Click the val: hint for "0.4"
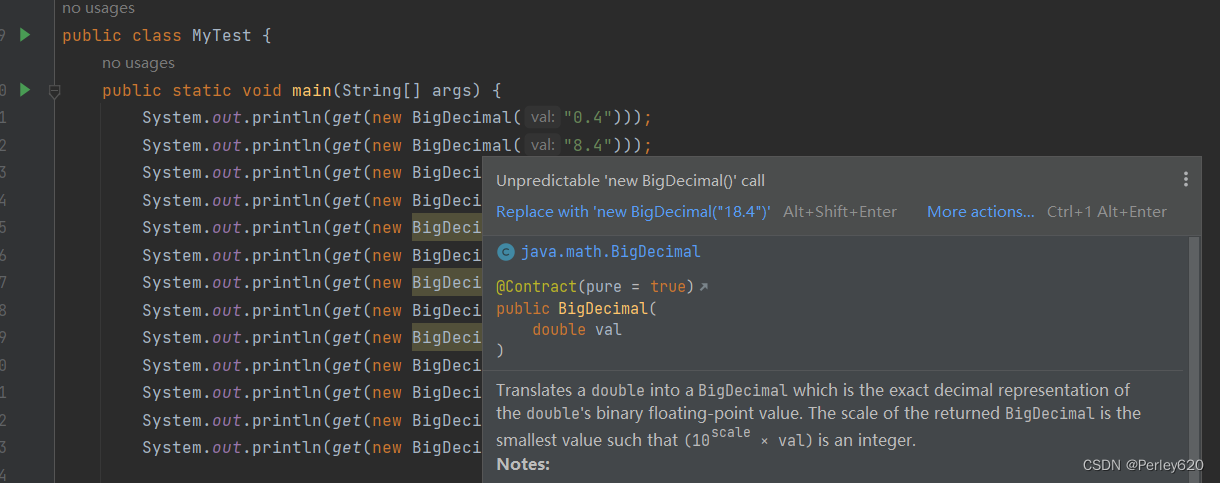Viewport: 1220px width, 483px height. (543, 118)
